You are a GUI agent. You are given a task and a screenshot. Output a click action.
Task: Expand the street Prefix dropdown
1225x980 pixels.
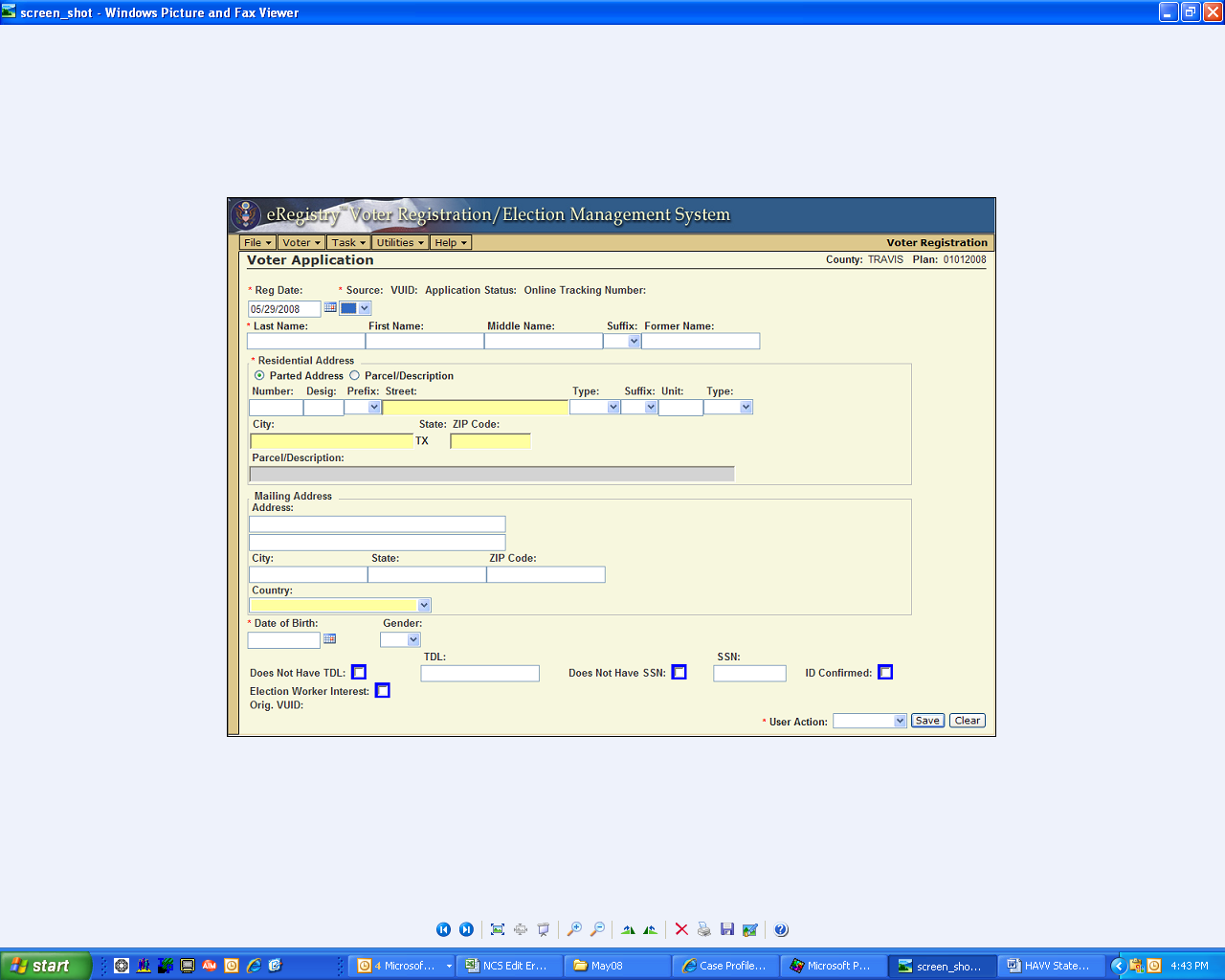(x=363, y=407)
